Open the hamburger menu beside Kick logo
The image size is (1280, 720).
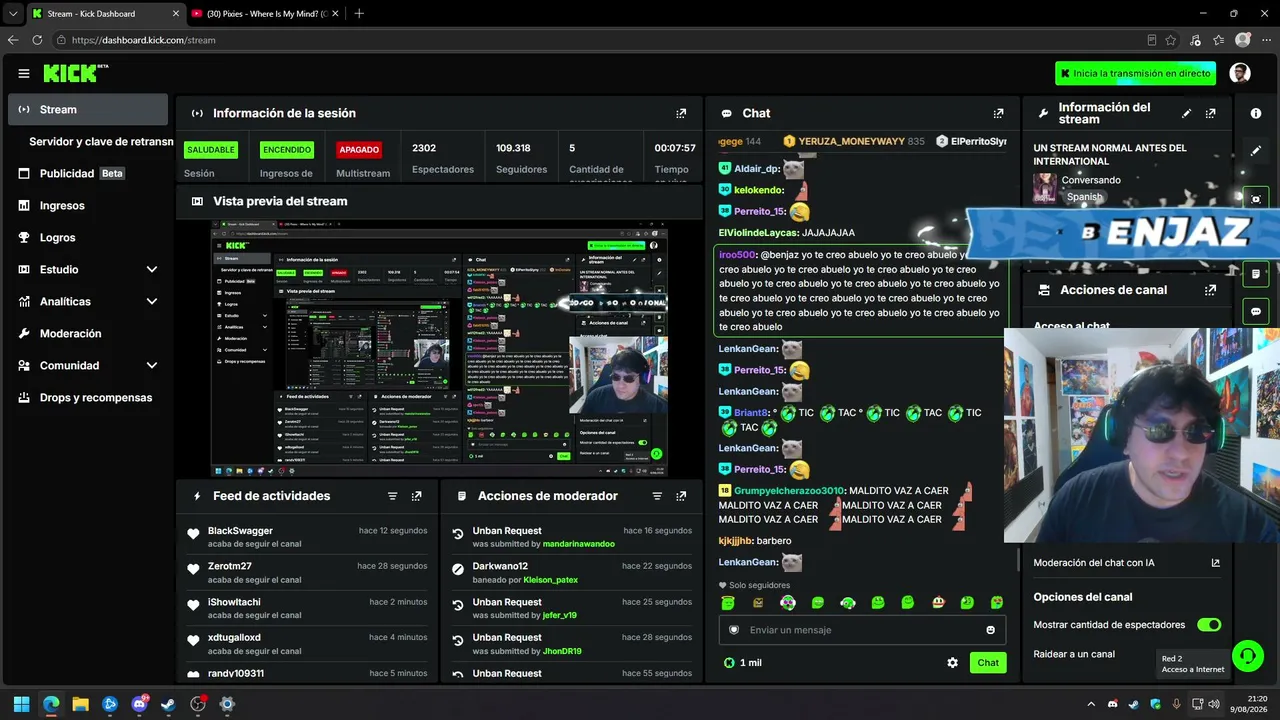(x=24, y=73)
